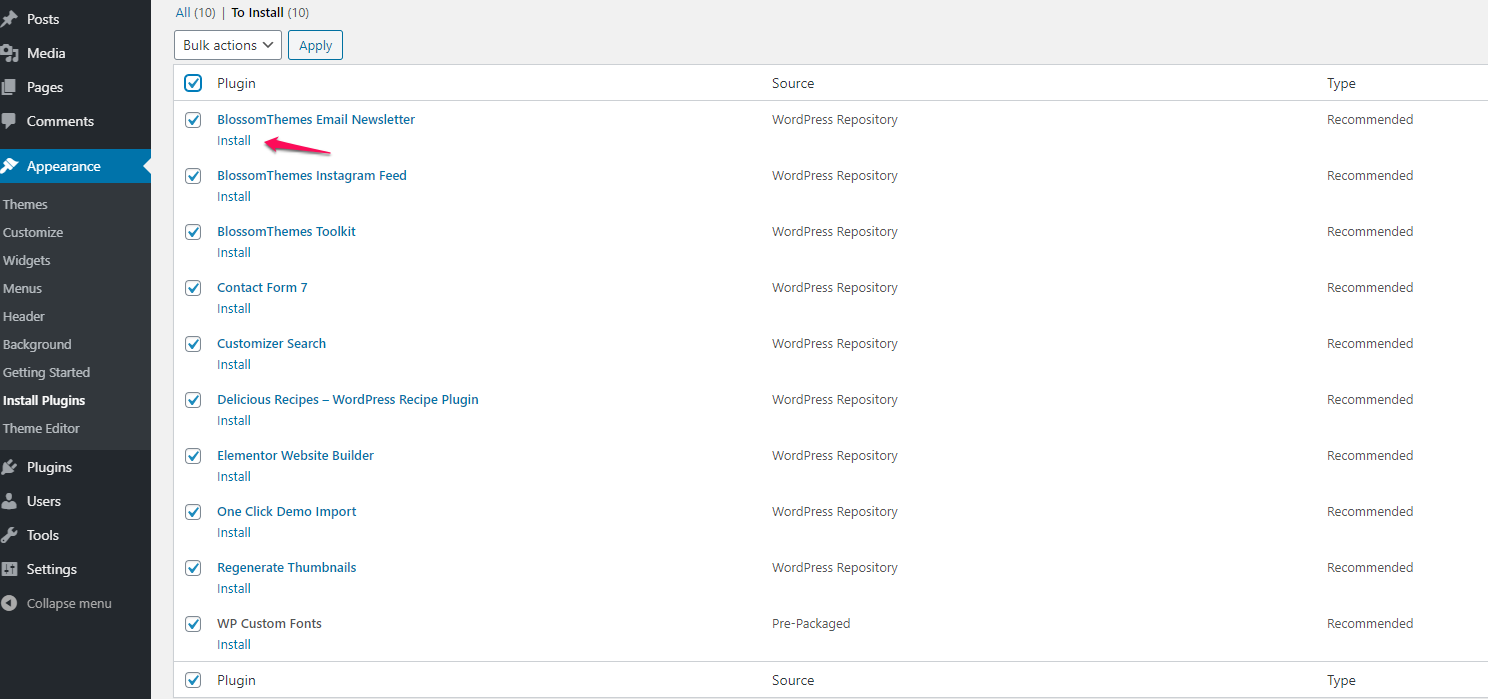The width and height of the screenshot is (1488, 699).
Task: Click the Users person icon
Action: pyautogui.click(x=9, y=501)
